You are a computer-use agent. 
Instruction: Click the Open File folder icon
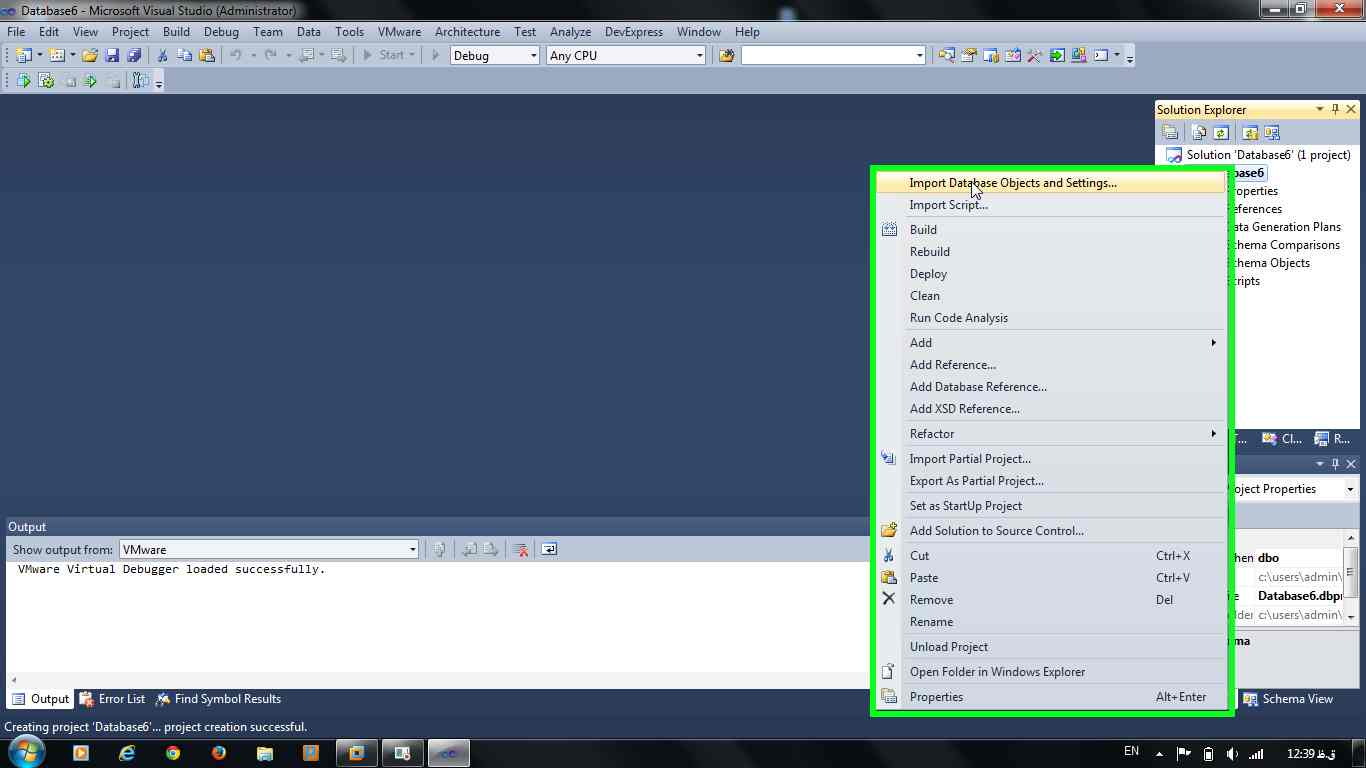point(90,56)
